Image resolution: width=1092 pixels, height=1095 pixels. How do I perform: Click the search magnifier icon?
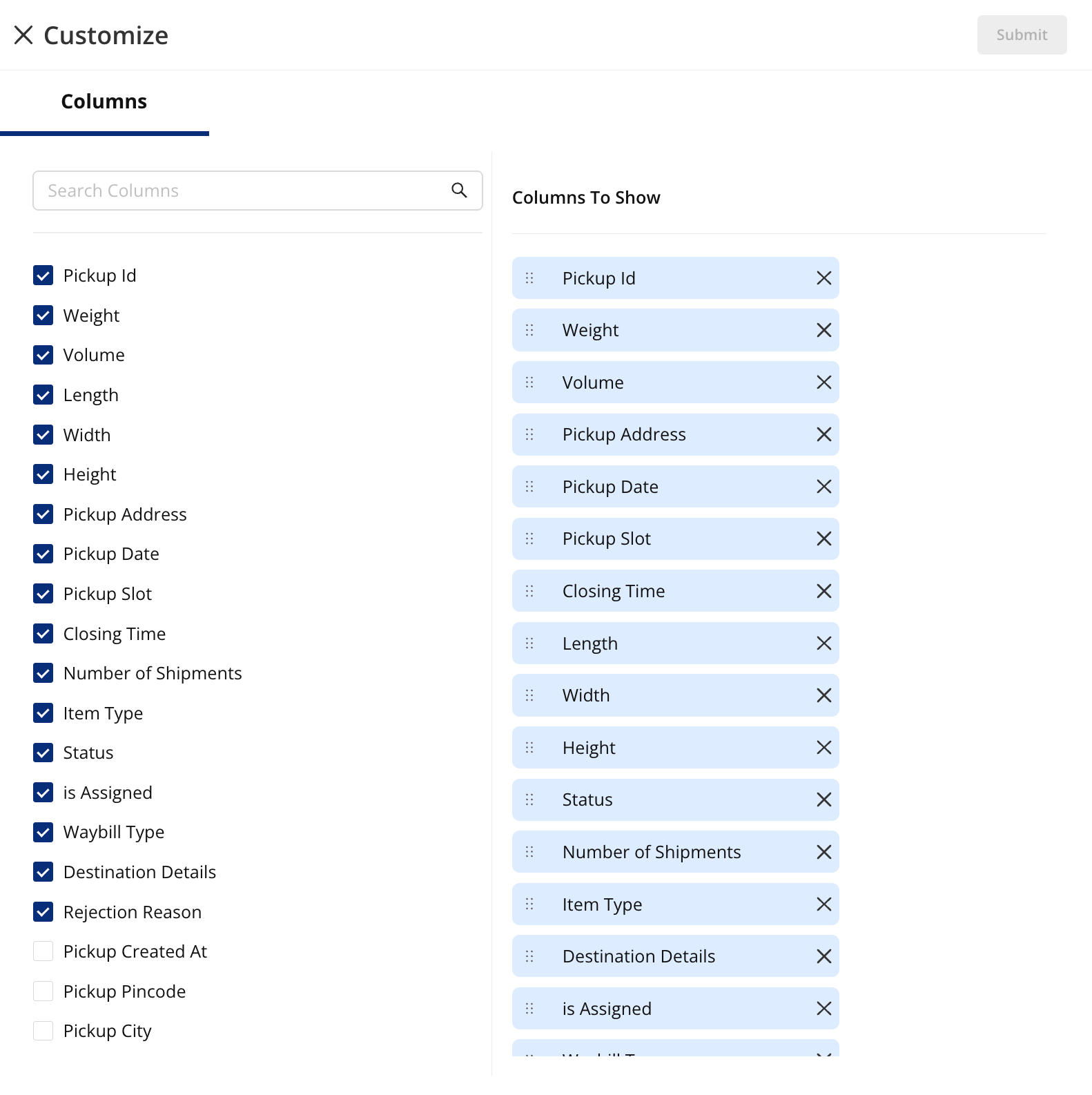[459, 190]
